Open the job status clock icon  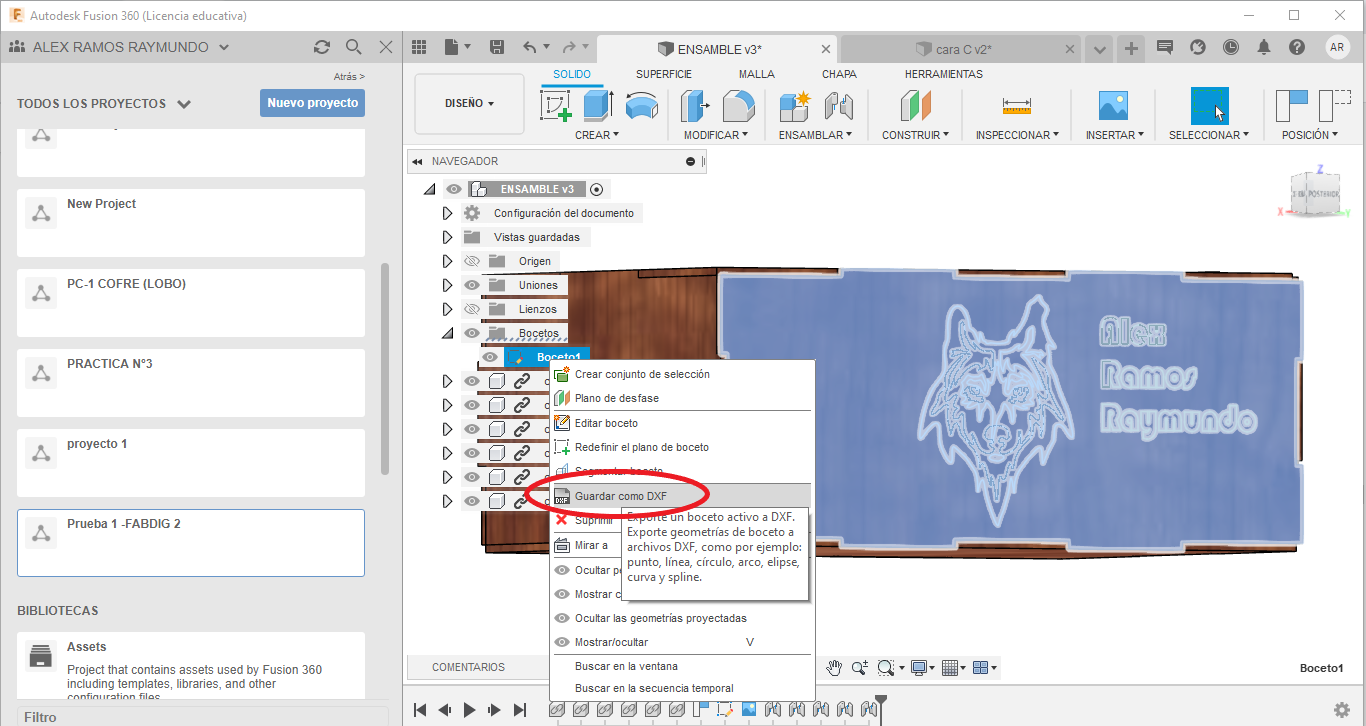click(1230, 47)
